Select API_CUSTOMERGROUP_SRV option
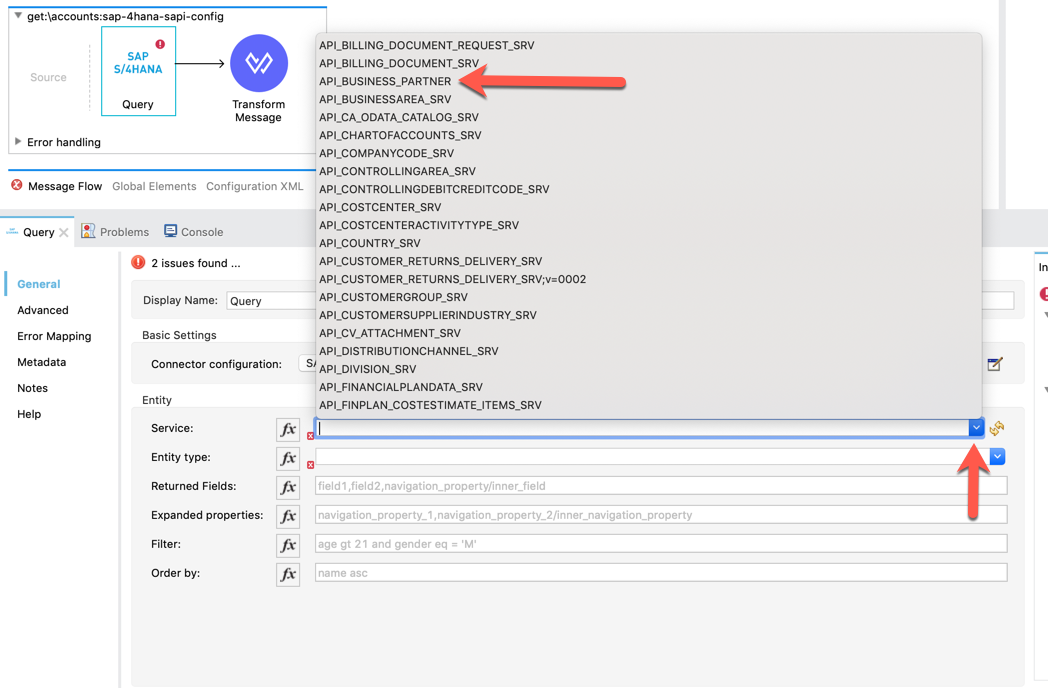This screenshot has width=1048, height=688. tap(393, 298)
